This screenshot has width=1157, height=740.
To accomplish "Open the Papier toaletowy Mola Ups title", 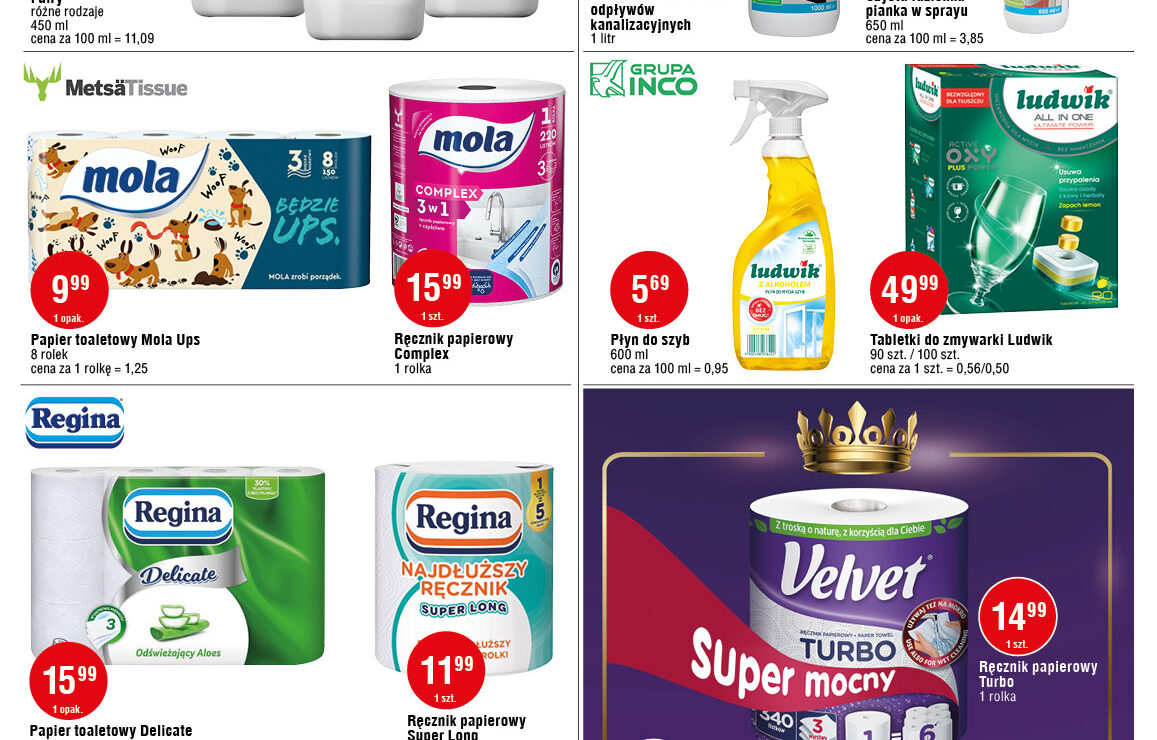I will 115,340.
